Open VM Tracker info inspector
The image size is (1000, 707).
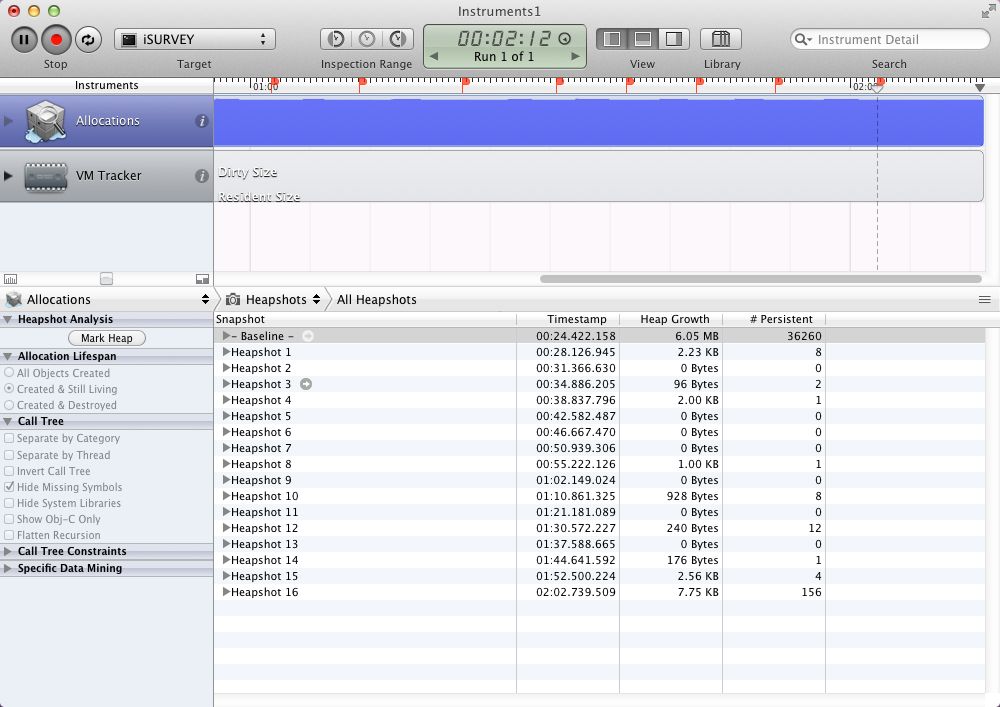click(x=202, y=176)
